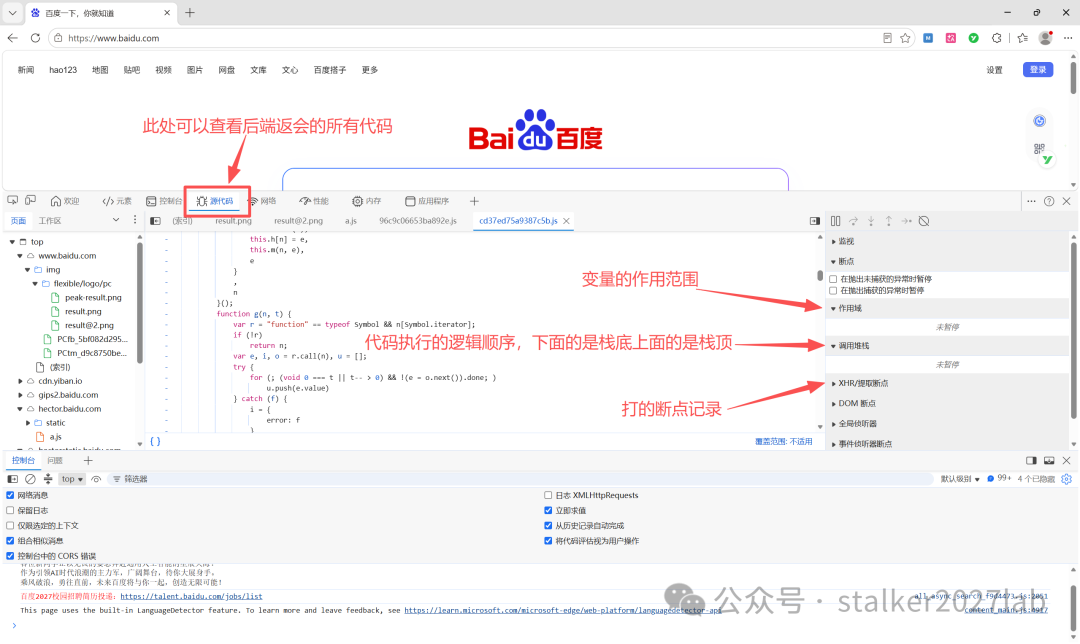The width and height of the screenshot is (1080, 644).
Task: Activate the DevTools inspect element picker
Action: (x=12, y=200)
